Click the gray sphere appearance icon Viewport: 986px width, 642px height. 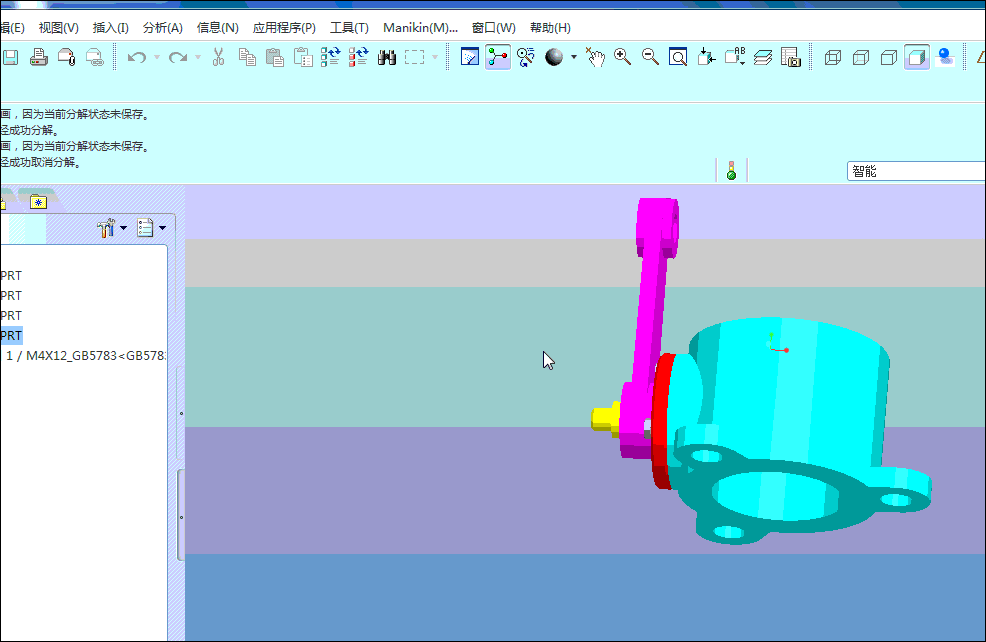554,57
